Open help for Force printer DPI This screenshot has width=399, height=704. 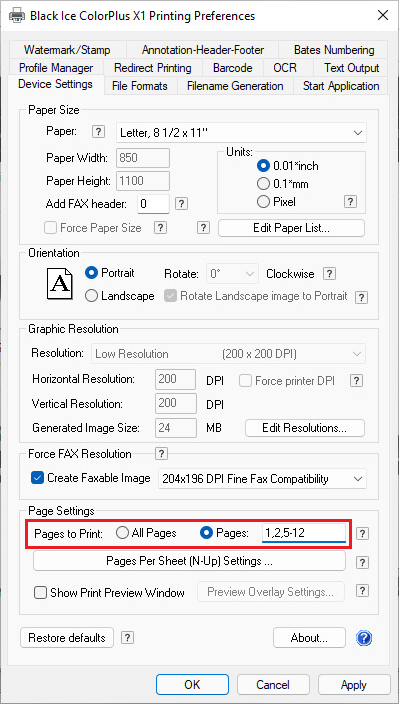(x=356, y=381)
